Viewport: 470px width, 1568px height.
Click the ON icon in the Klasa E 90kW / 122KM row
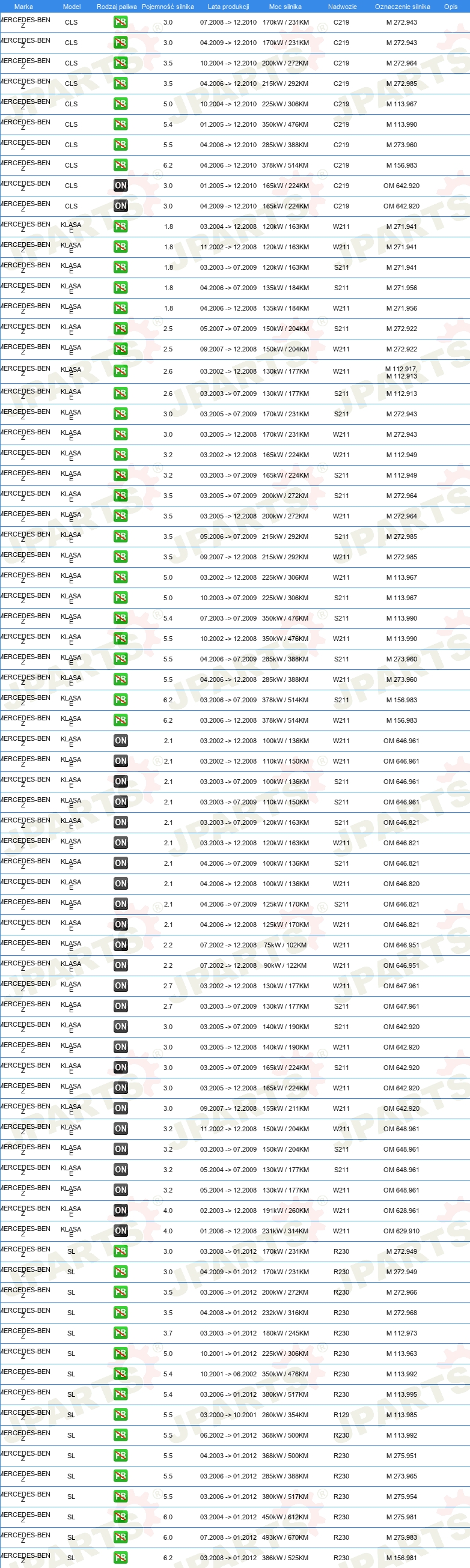[121, 965]
